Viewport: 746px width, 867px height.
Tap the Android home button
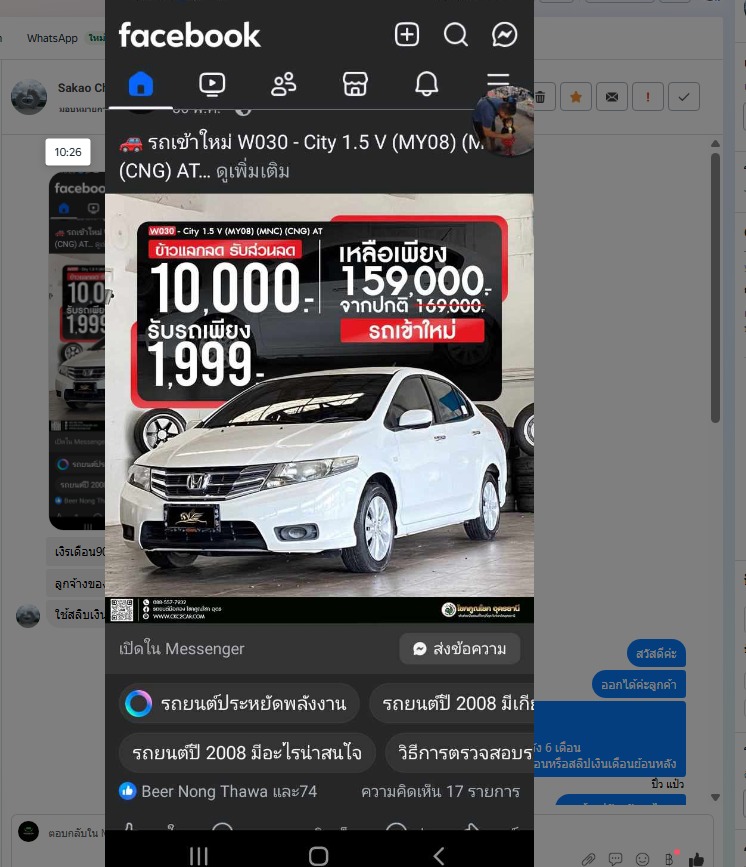[x=318, y=856]
